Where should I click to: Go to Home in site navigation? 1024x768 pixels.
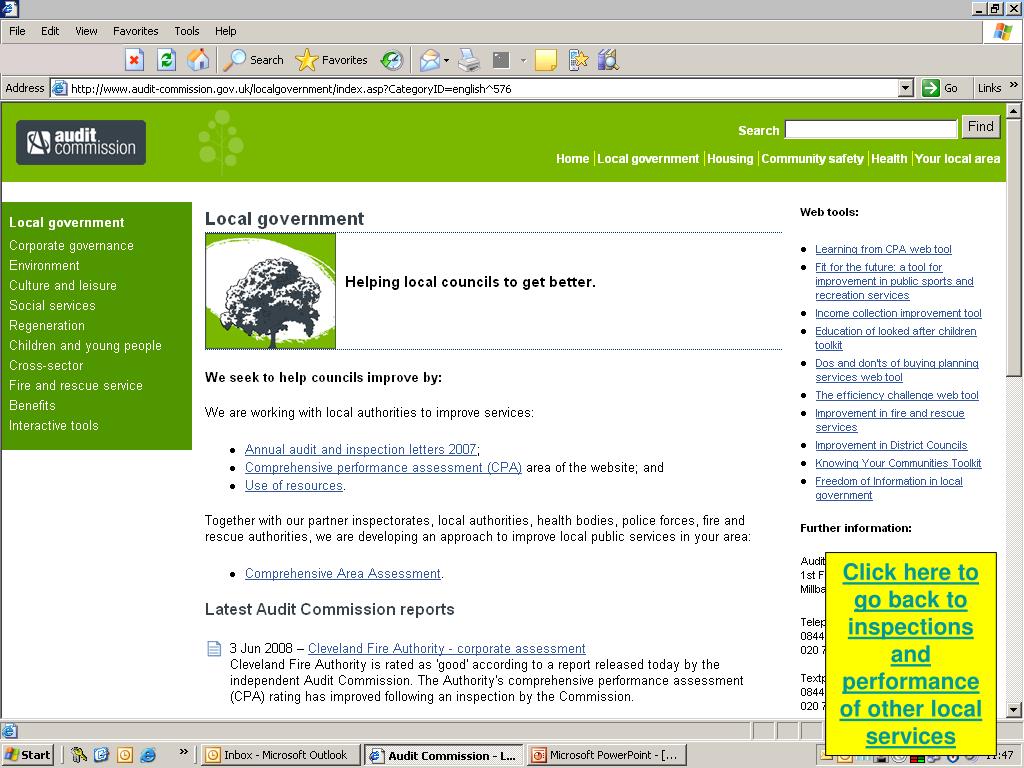pyautogui.click(x=572, y=159)
